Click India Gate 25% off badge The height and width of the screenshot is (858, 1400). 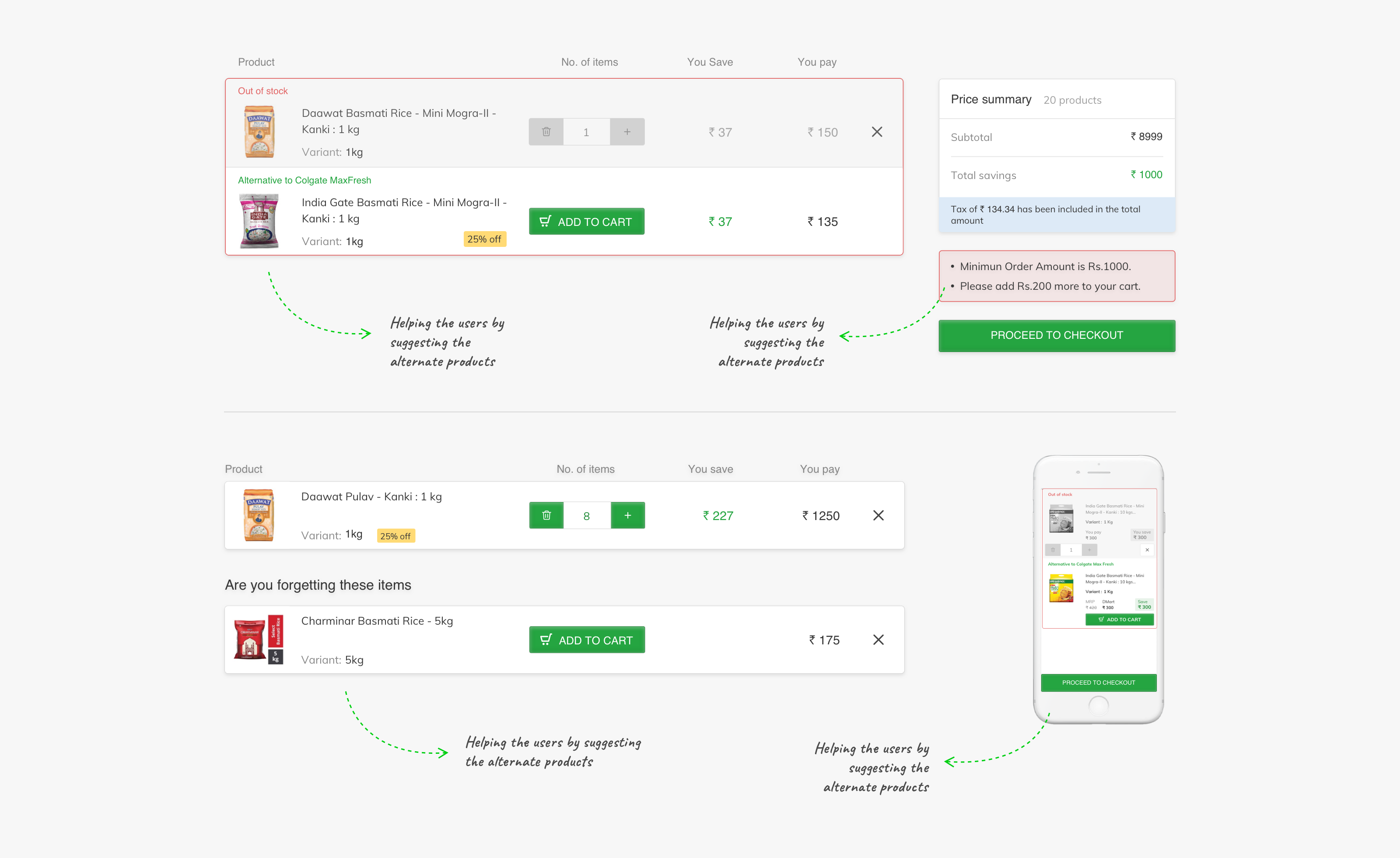[x=485, y=239]
